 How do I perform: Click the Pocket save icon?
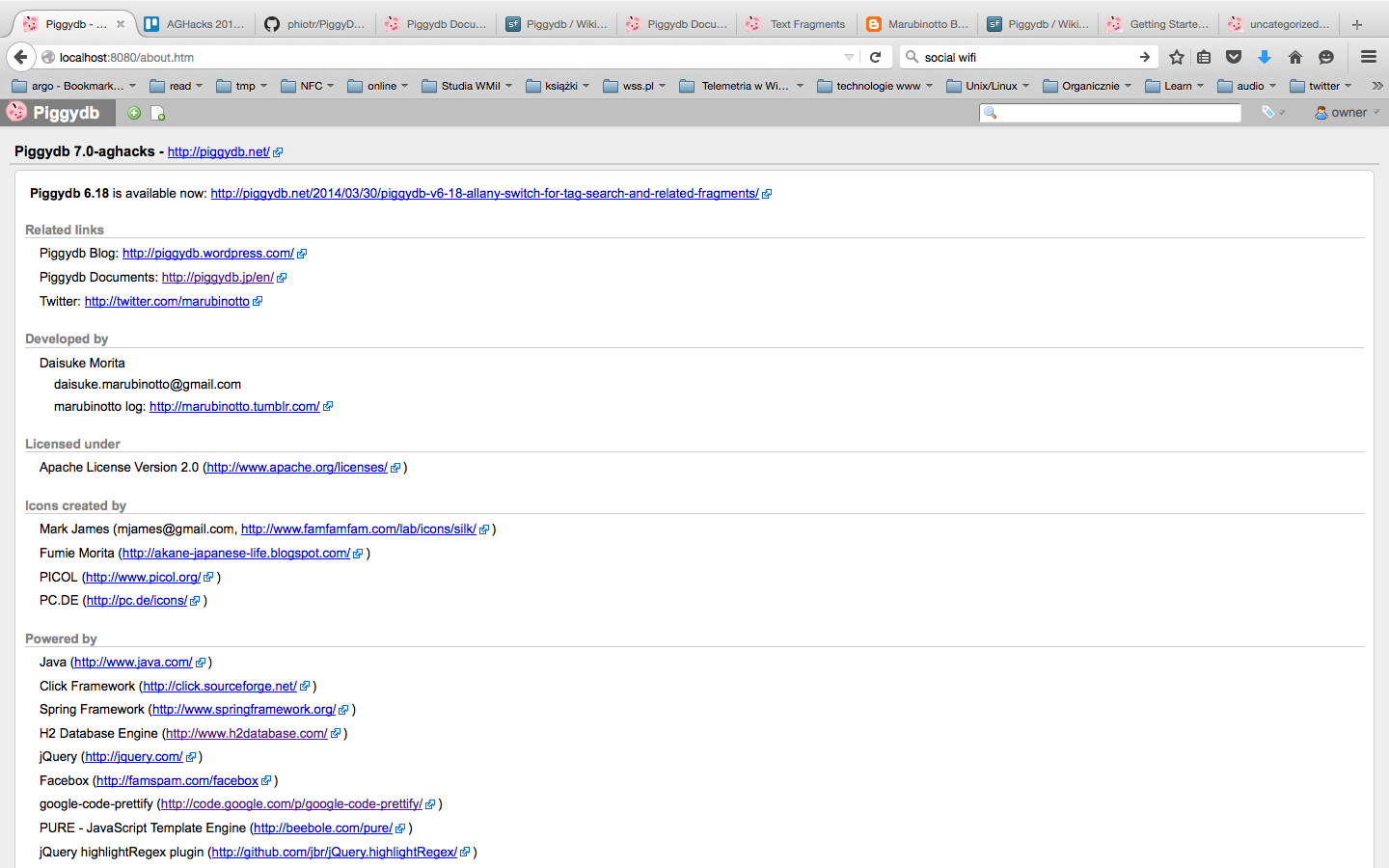click(x=1234, y=57)
